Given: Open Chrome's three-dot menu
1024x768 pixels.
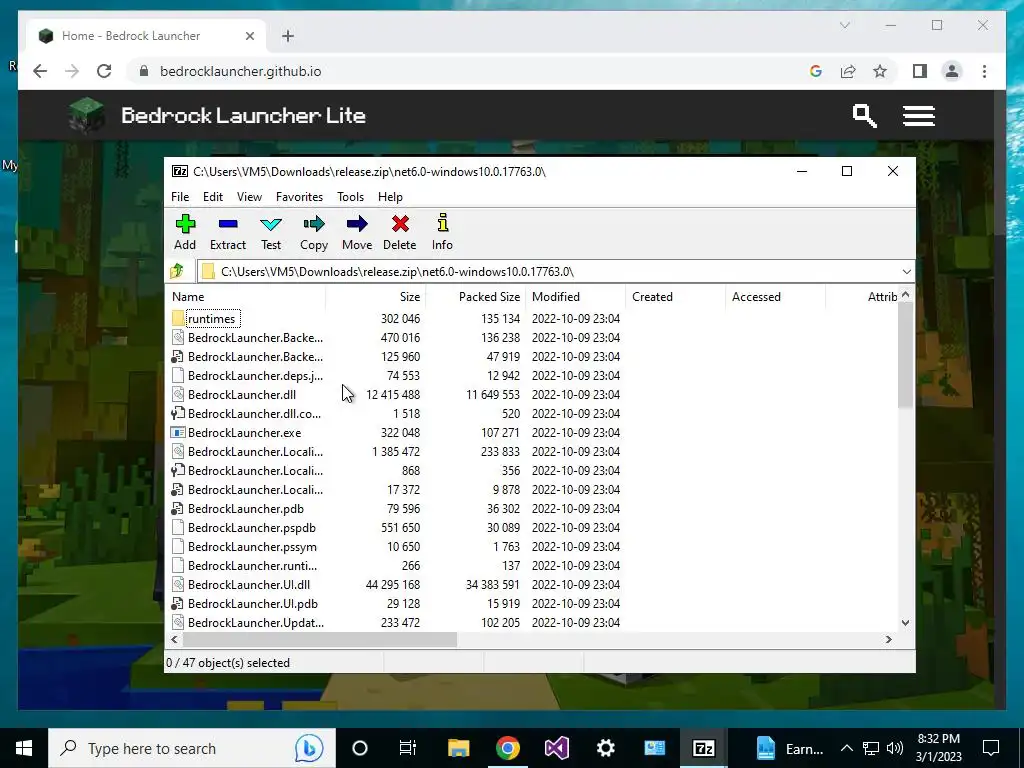Looking at the screenshot, I should tap(984, 71).
